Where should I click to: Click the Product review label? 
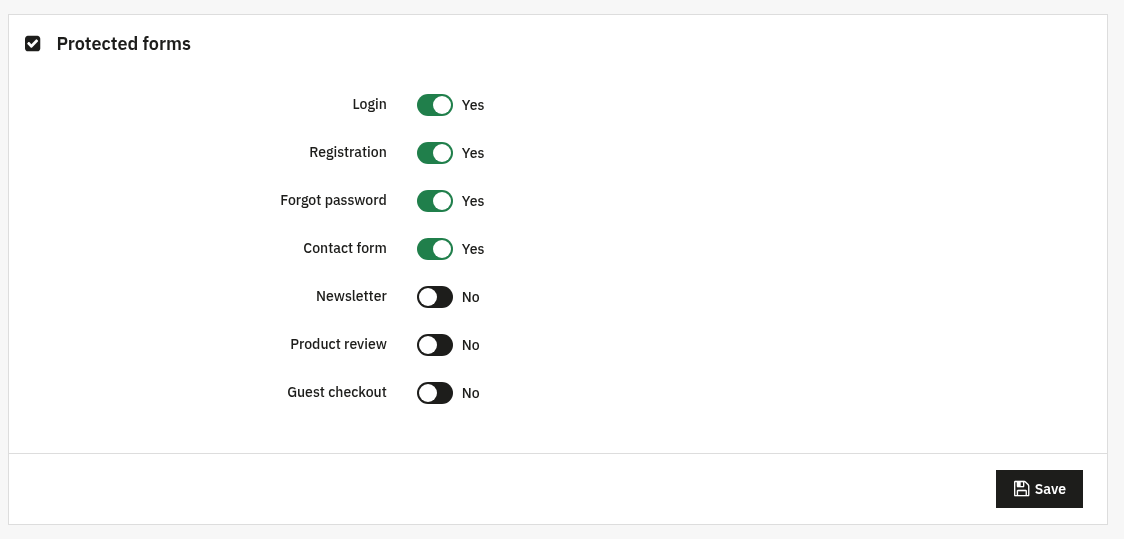pyautogui.click(x=338, y=344)
